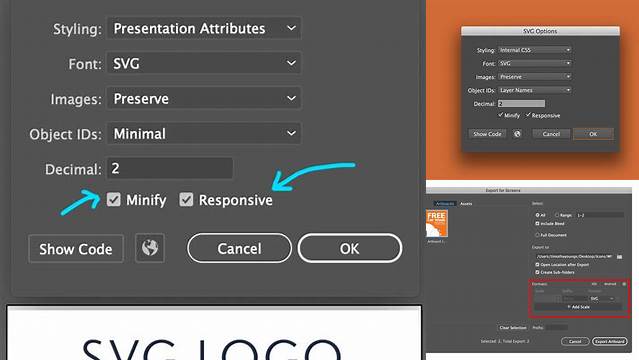Open Object IDs dropdown showing Minimal
The image size is (639, 360).
(204, 133)
